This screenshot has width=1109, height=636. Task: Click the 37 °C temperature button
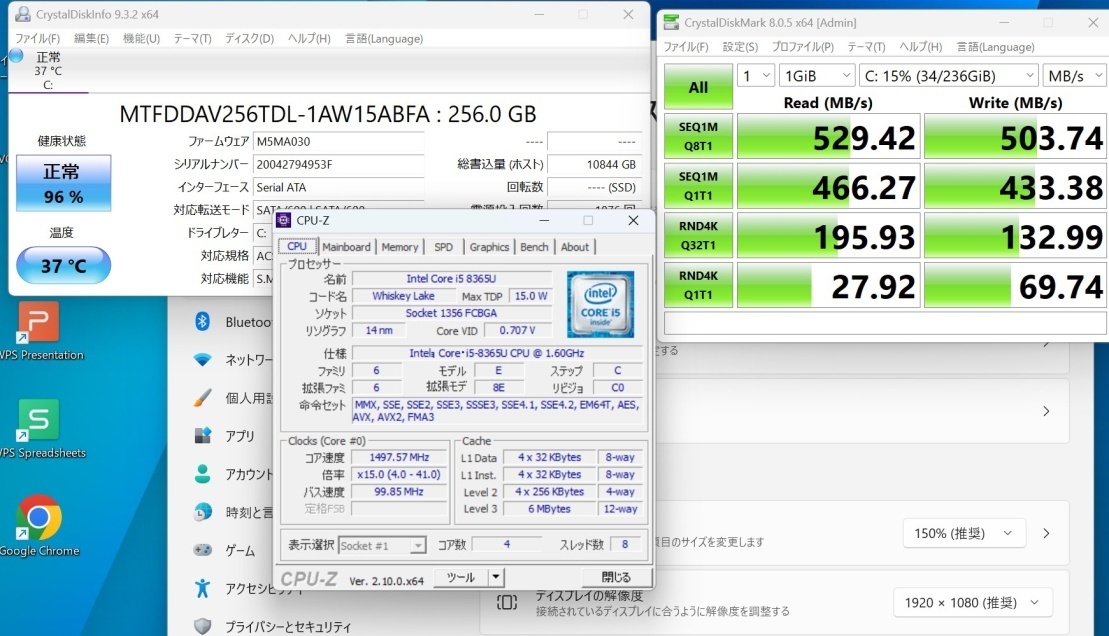pyautogui.click(x=64, y=265)
